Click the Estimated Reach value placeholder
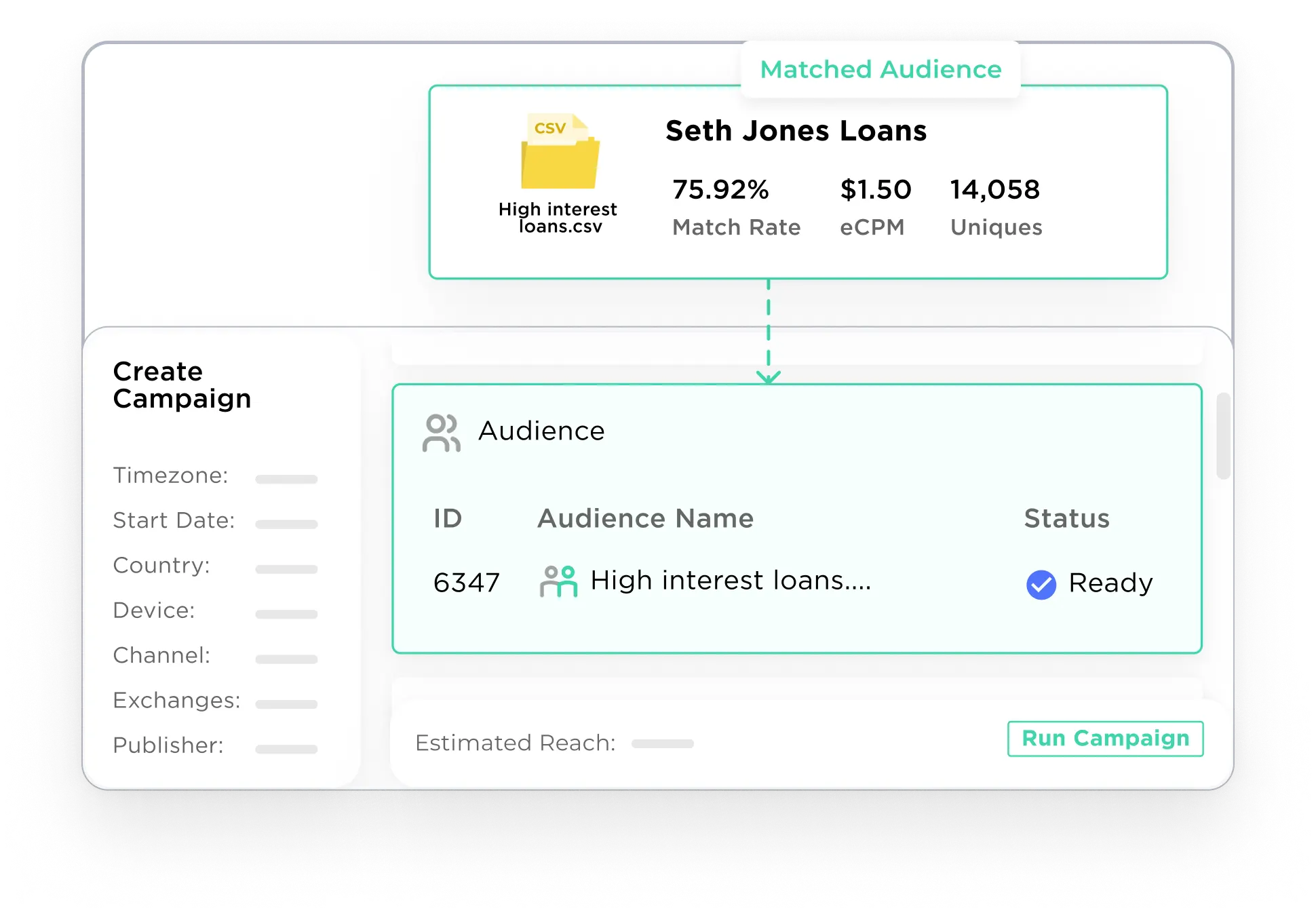The image size is (1316, 913). pos(662,743)
